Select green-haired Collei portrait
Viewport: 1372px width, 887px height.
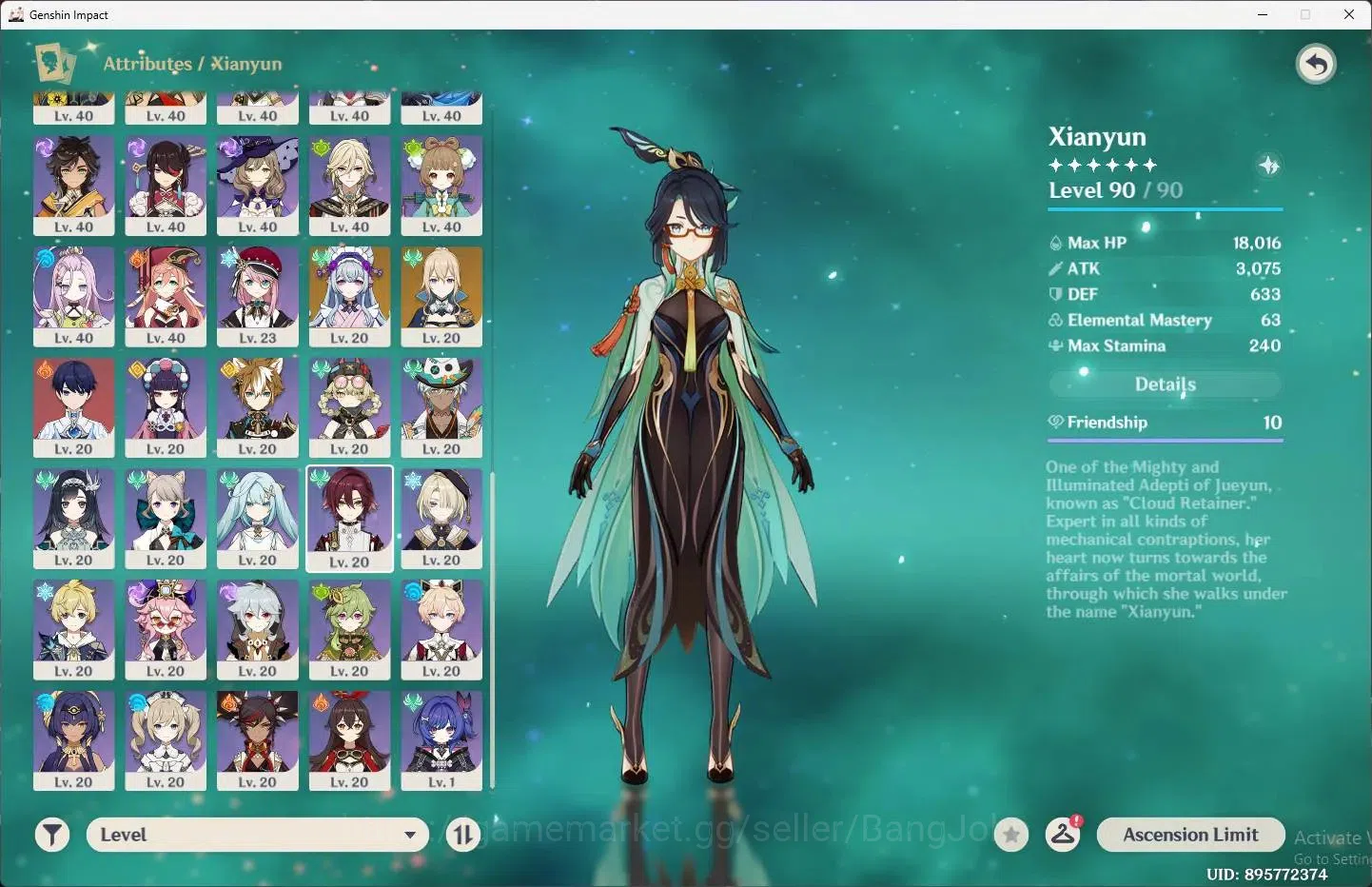(x=349, y=630)
